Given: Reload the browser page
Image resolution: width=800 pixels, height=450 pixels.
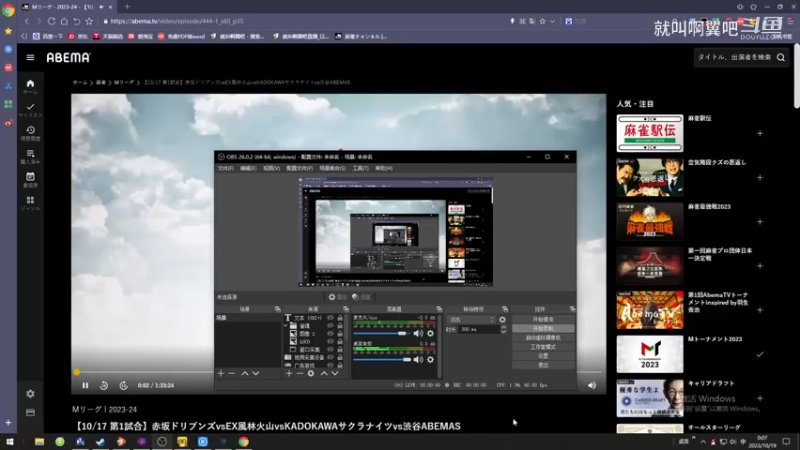Looking at the screenshot, I should click(52, 21).
